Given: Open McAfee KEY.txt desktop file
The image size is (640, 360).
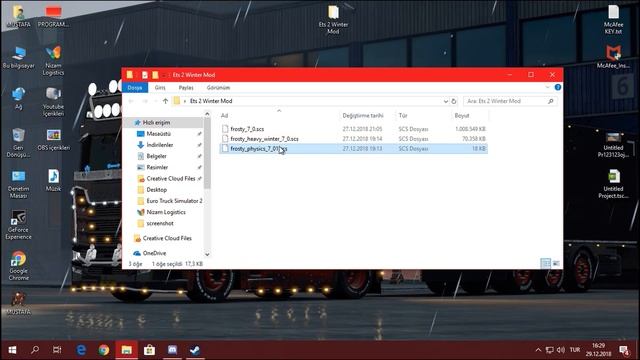Looking at the screenshot, I should coord(613,19).
